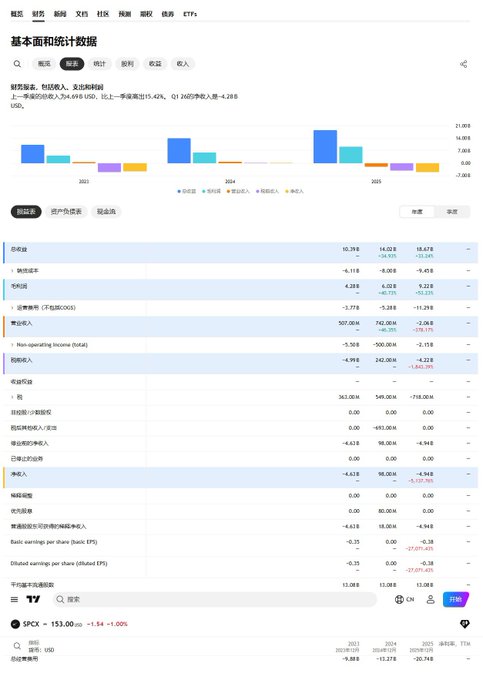Image resolution: width=483 pixels, height=680 pixels.
Task: Click 'Basic earnings per share (basic EPS)' row
Action: (241, 545)
